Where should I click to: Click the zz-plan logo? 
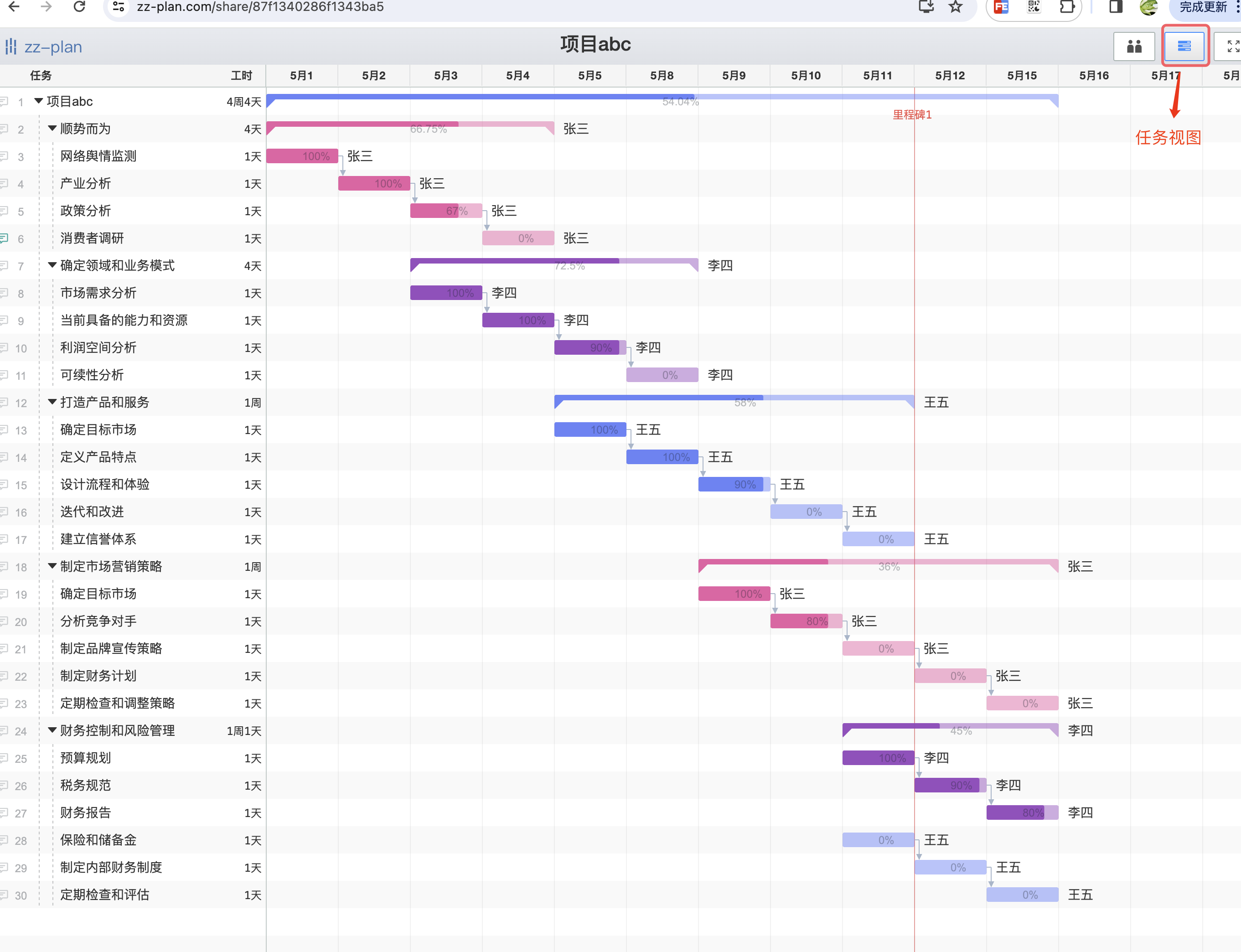(x=44, y=47)
